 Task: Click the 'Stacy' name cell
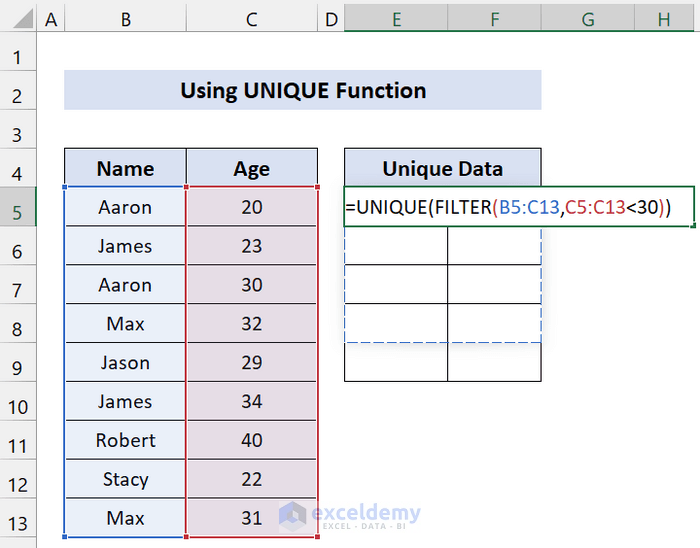point(125,479)
